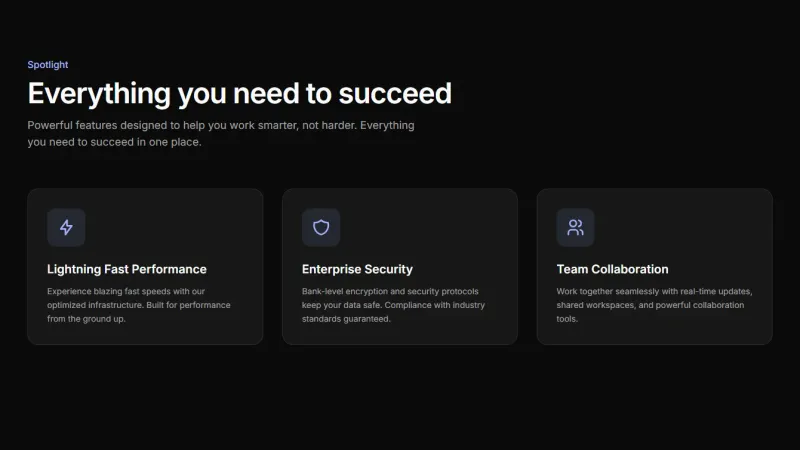This screenshot has width=800, height=450.
Task: Click the word 'Everything' in the main heading
Action: pyautogui.click(x=98, y=94)
